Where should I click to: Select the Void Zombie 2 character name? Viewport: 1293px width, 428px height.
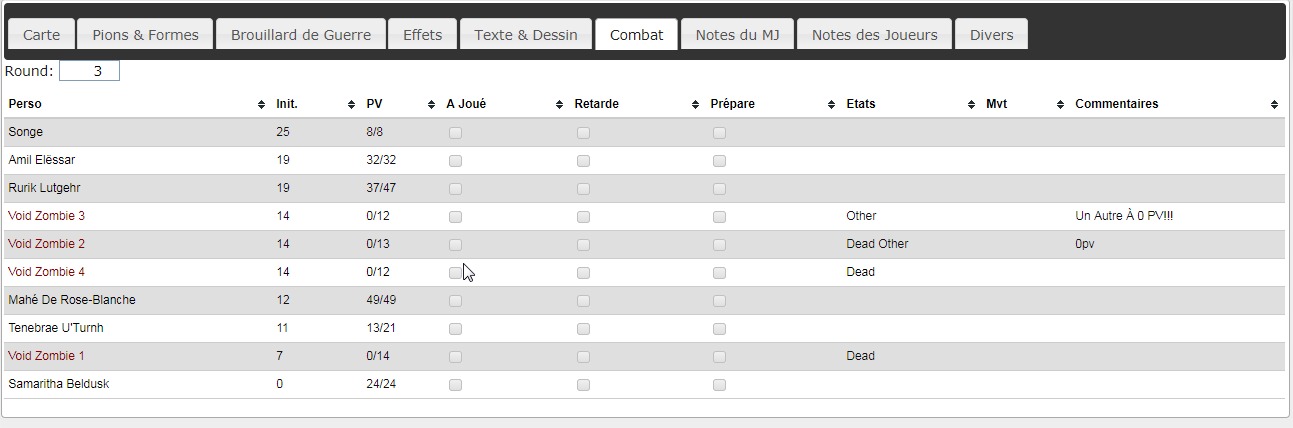click(47, 244)
